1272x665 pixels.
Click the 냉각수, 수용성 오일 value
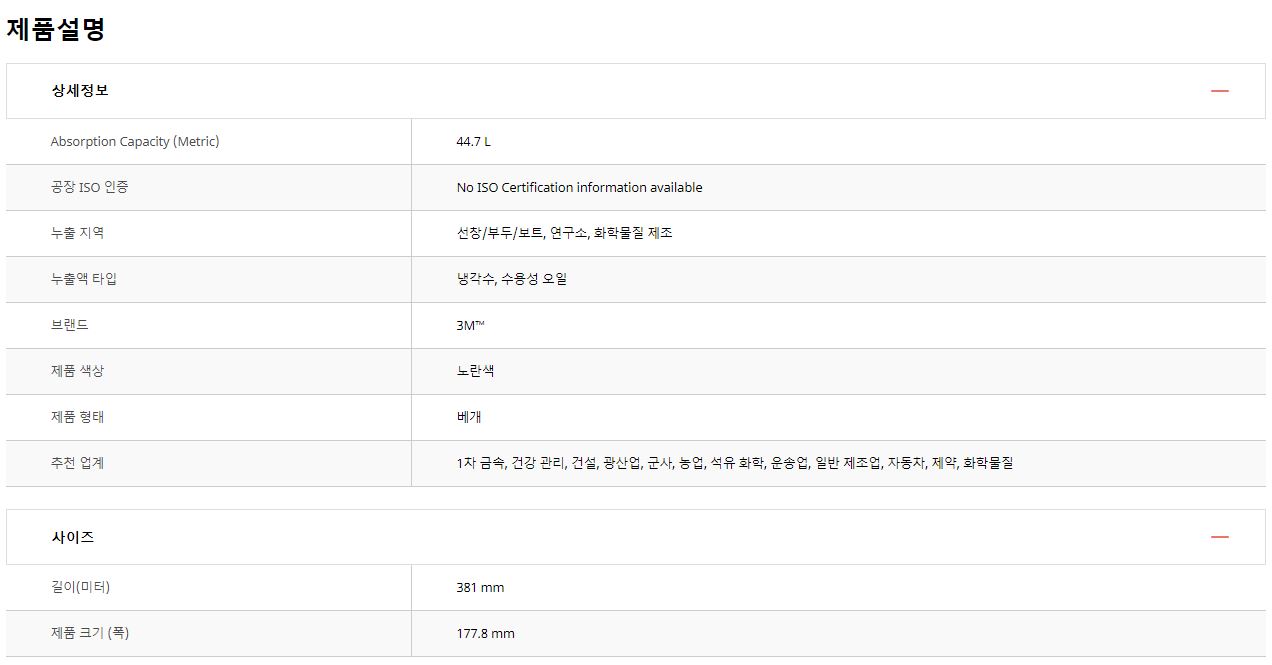click(512, 279)
